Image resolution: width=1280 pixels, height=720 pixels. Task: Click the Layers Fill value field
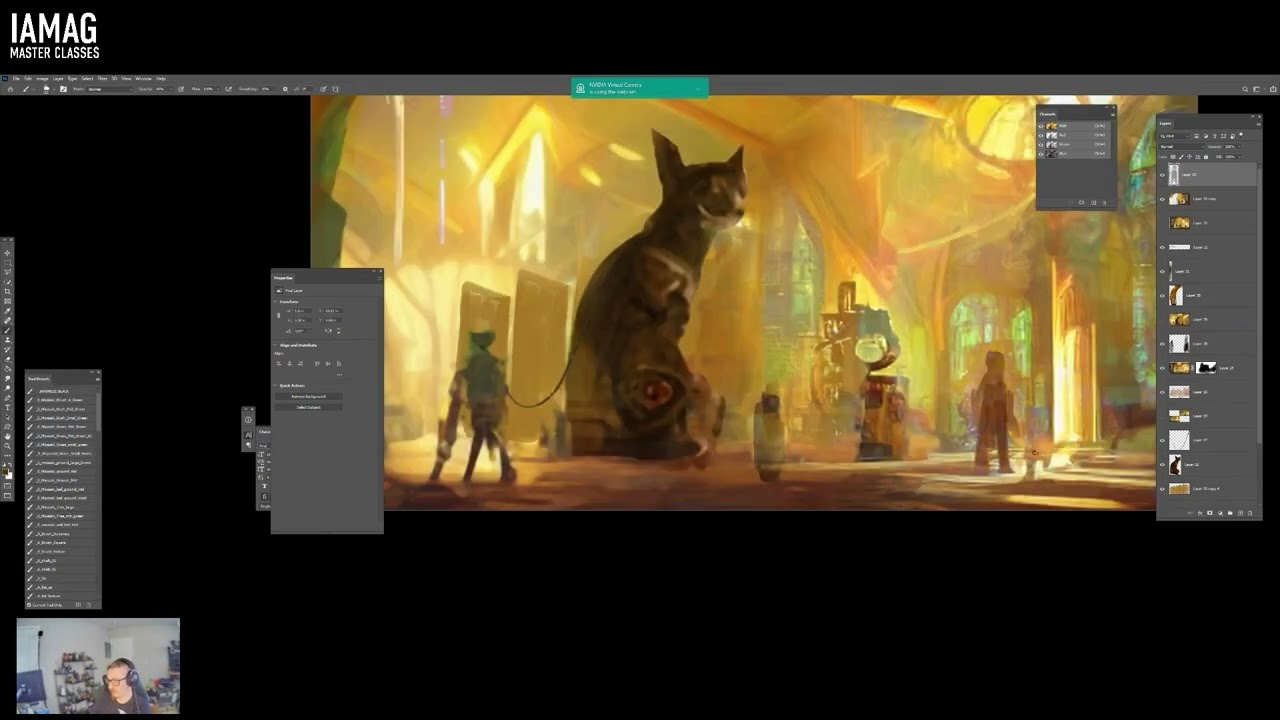tap(1230, 157)
